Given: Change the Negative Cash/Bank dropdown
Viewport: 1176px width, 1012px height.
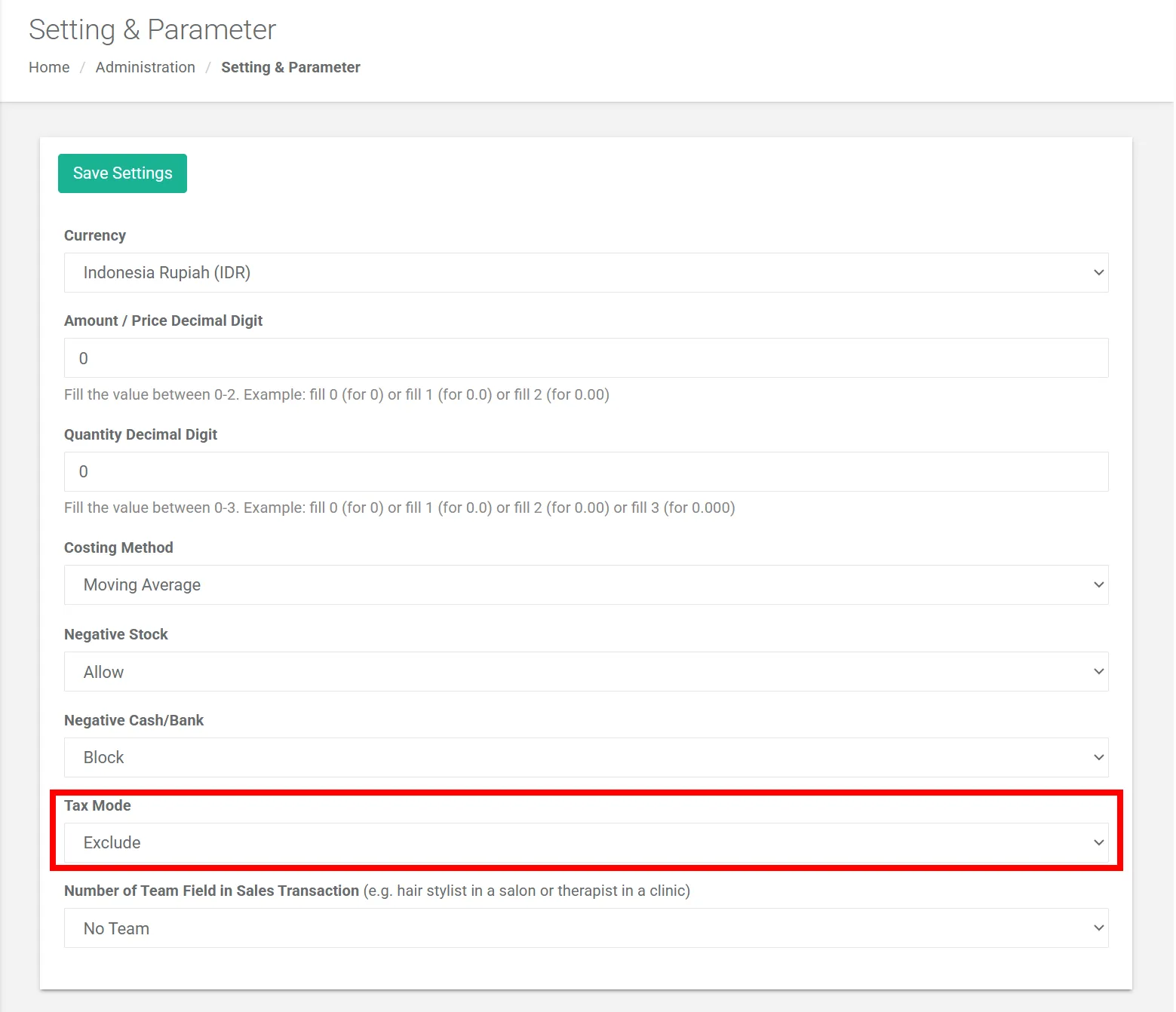Looking at the screenshot, I should coord(586,757).
